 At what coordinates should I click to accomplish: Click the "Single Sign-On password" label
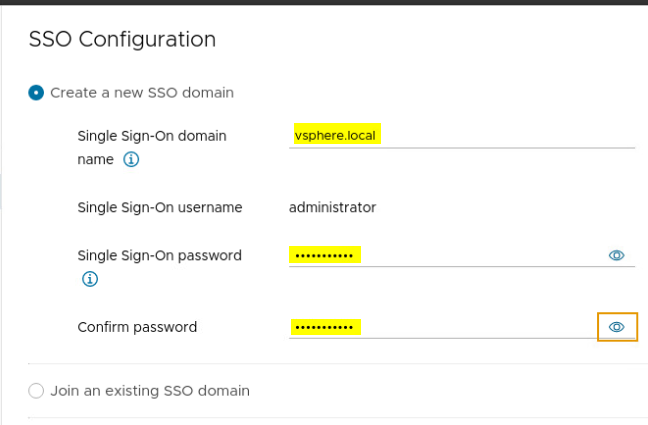(159, 255)
